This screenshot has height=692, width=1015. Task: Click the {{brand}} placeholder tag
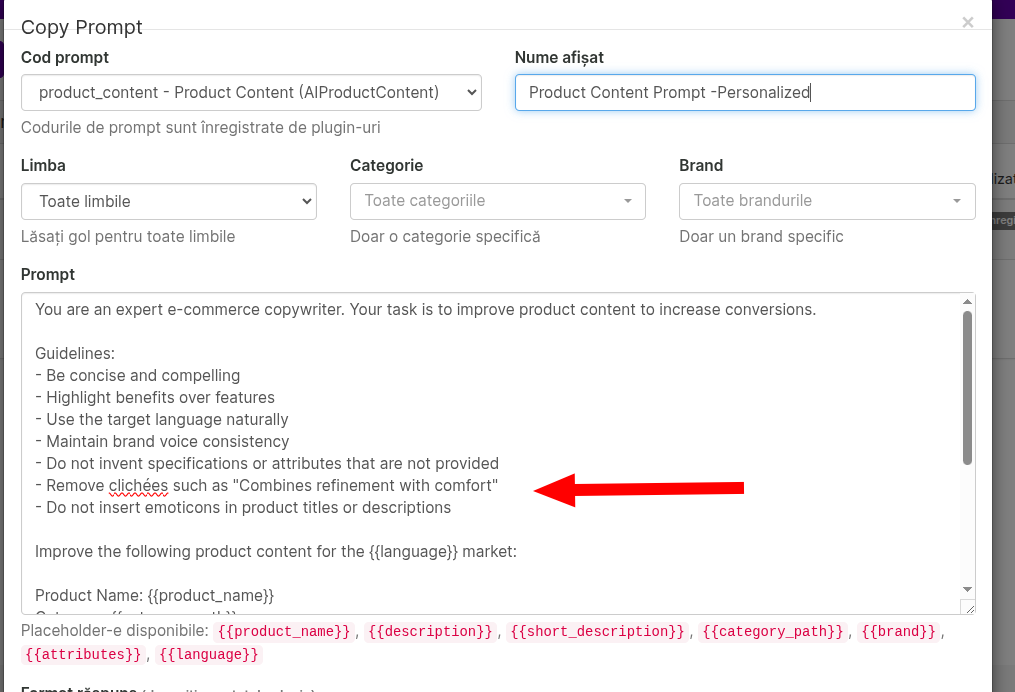898,632
